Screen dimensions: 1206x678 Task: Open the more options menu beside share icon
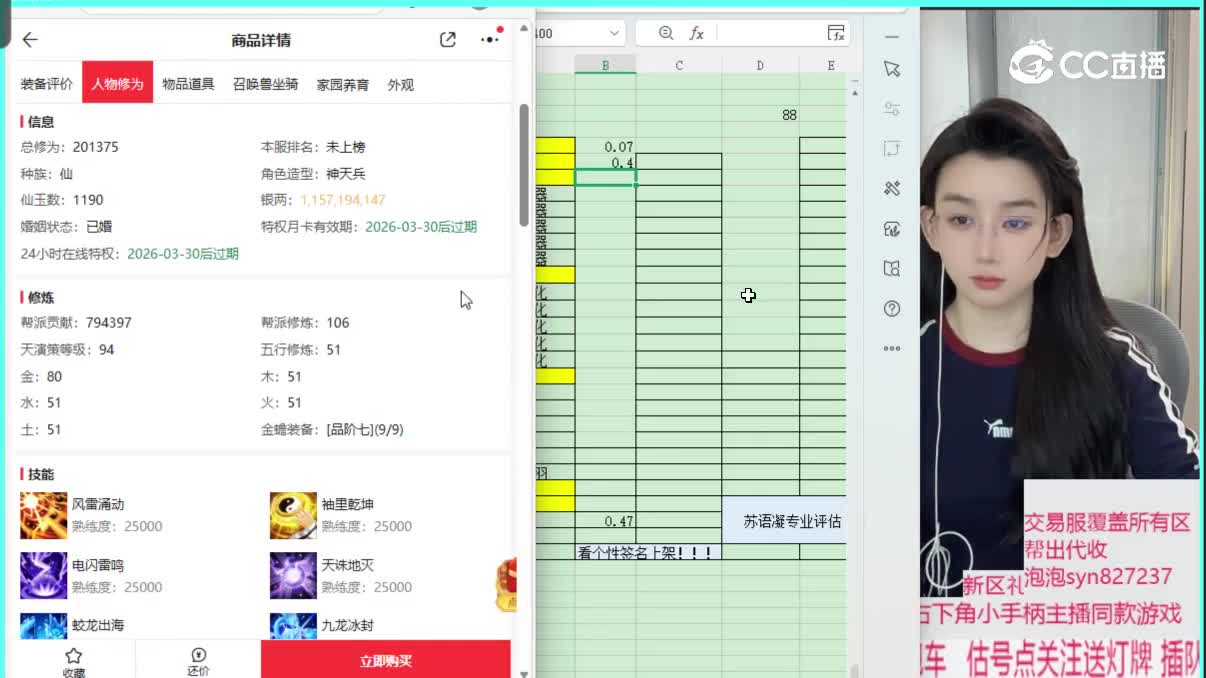[487, 39]
